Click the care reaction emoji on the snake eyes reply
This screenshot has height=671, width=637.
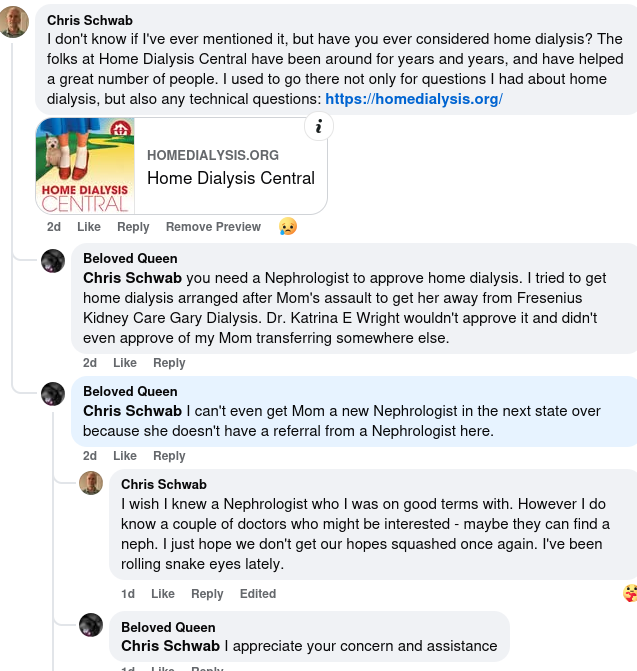(x=629, y=593)
